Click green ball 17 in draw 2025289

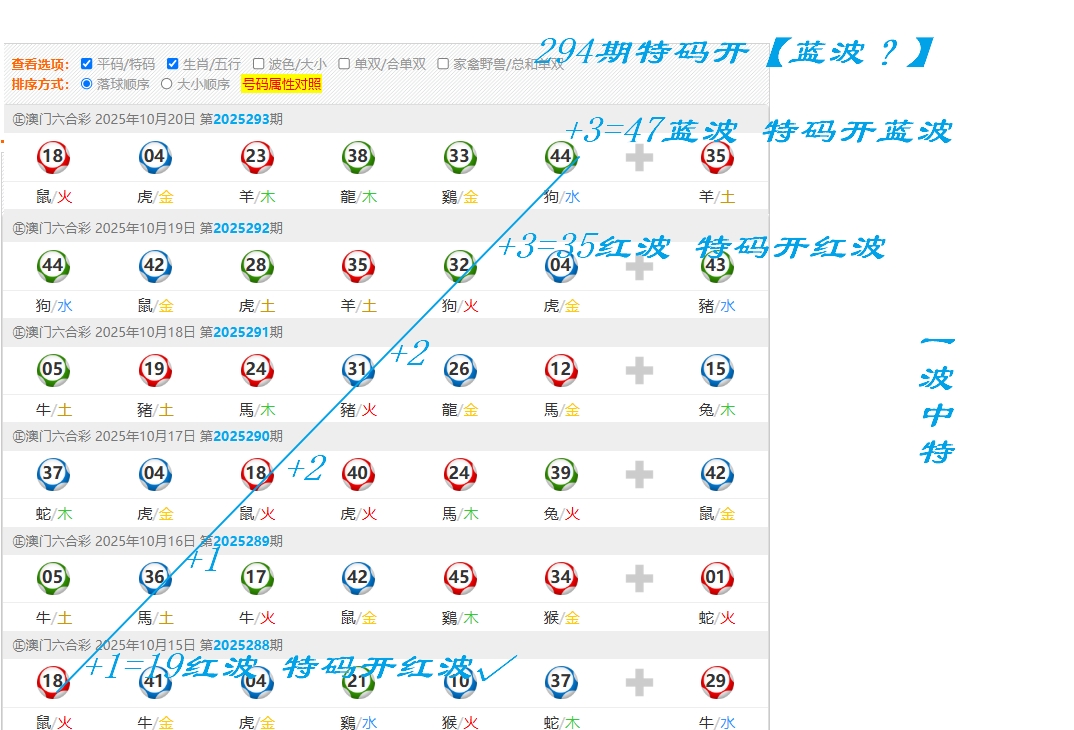point(257,577)
